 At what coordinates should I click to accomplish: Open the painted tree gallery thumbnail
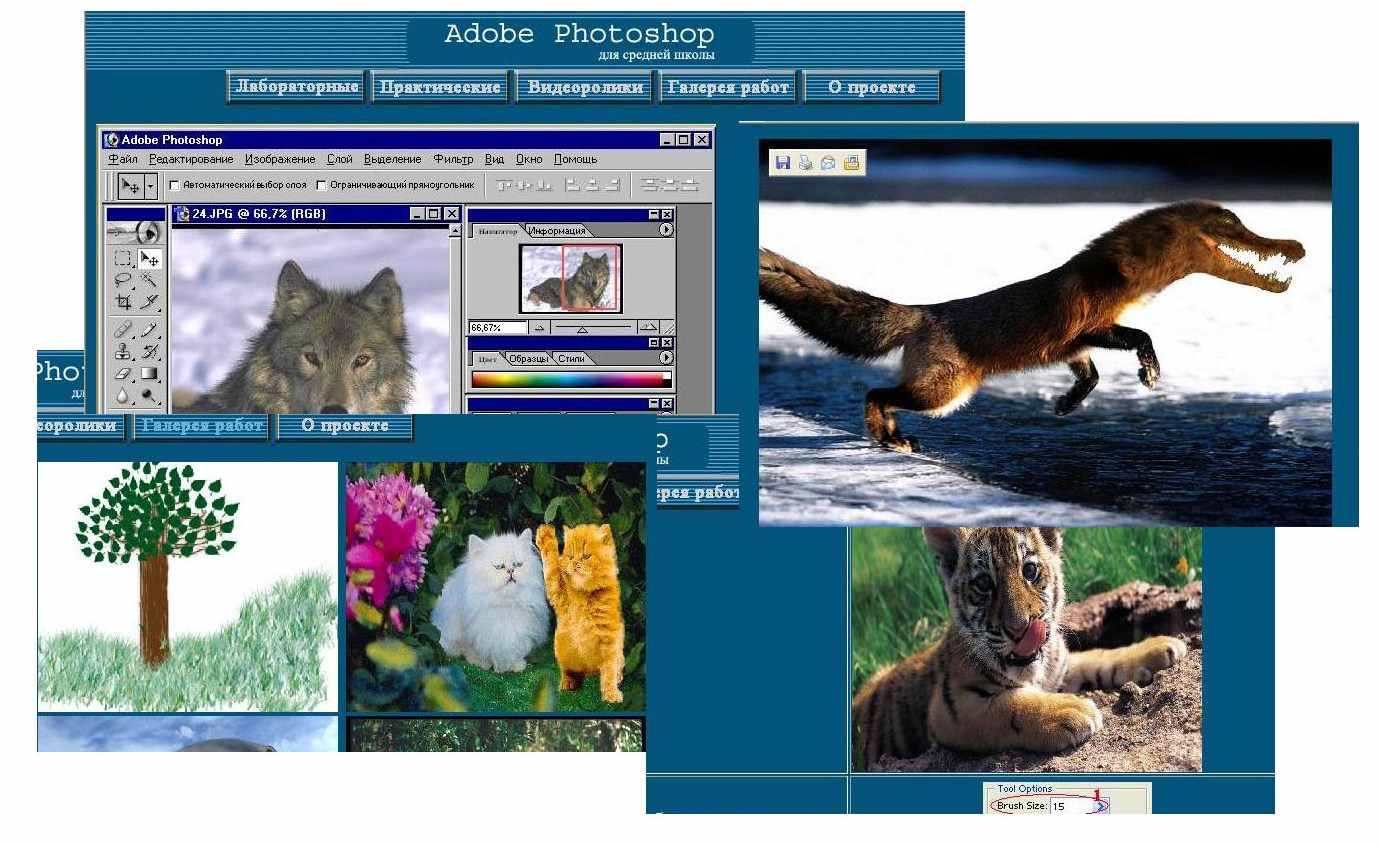(188, 586)
